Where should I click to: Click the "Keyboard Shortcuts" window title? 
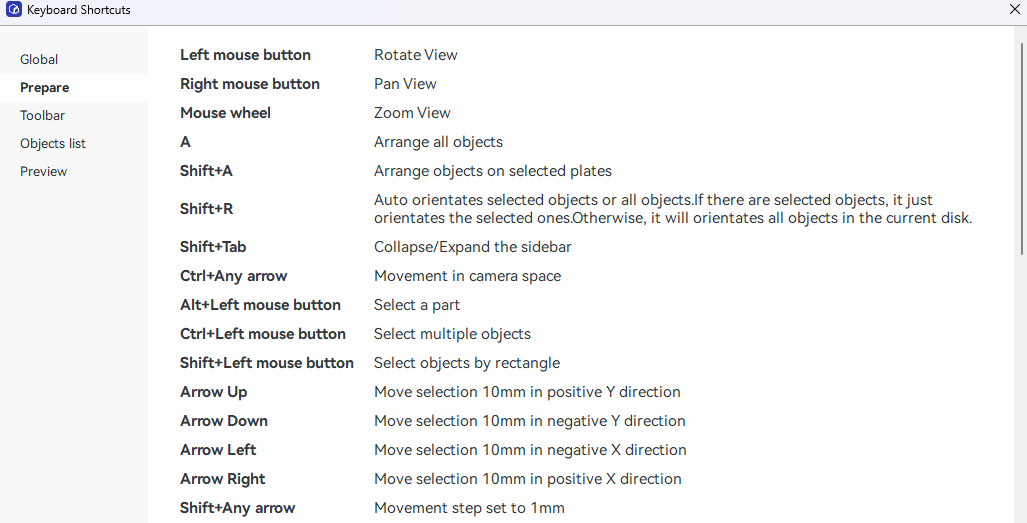pos(79,10)
